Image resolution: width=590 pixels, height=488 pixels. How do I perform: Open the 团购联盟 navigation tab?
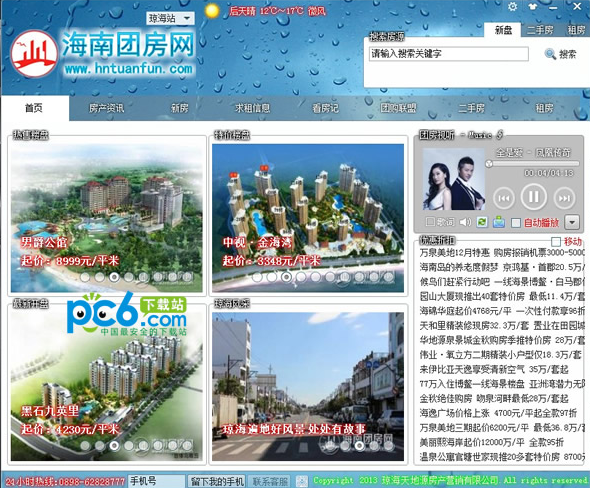(398, 108)
